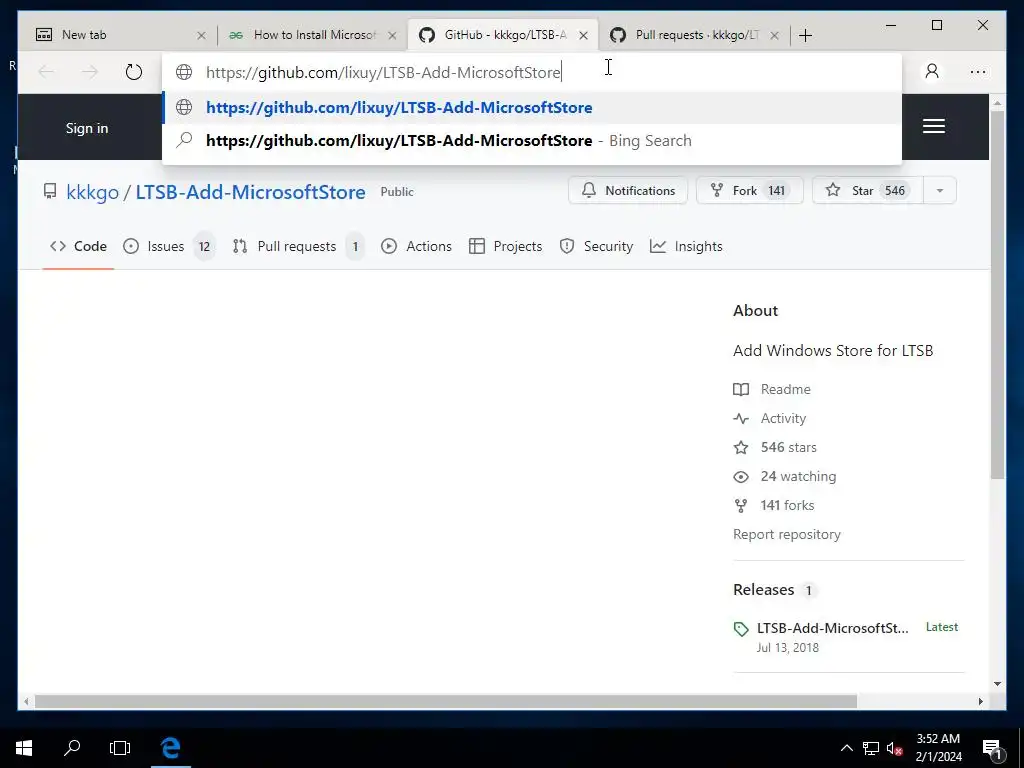Open the Insights tab
This screenshot has height=768, width=1024.
[x=686, y=246]
